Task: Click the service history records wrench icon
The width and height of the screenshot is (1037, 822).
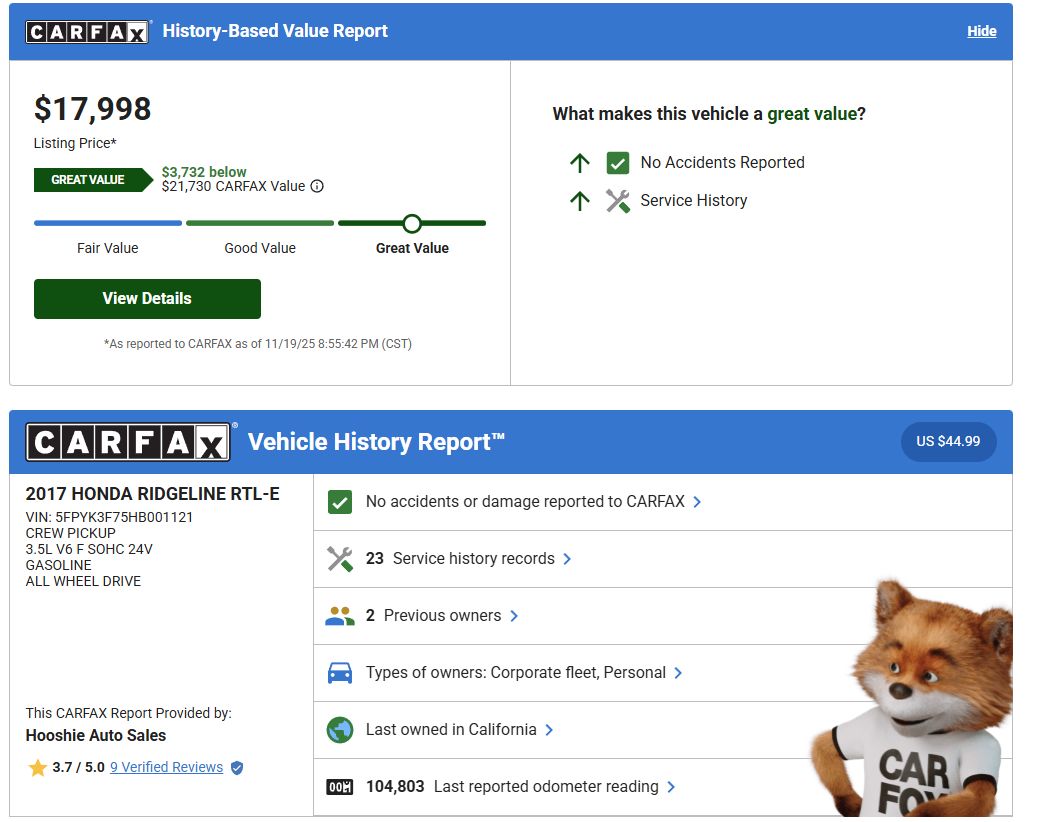Action: [340, 559]
